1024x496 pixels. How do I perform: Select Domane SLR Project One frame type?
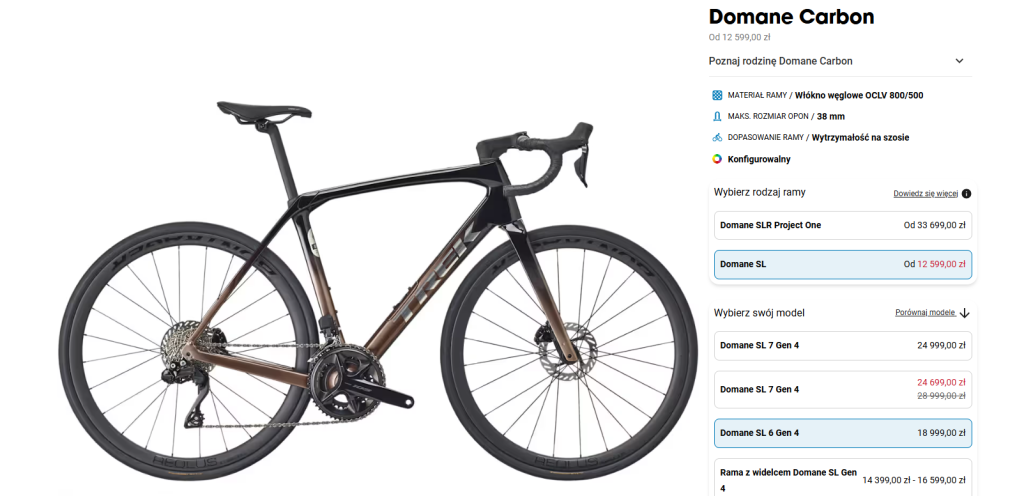tap(842, 225)
